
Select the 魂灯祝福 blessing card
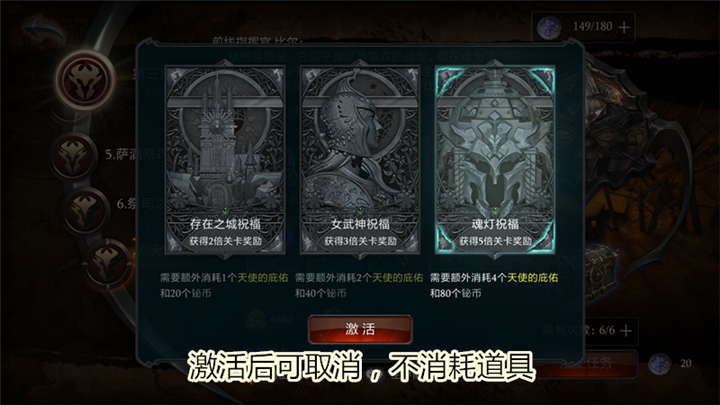(495, 160)
